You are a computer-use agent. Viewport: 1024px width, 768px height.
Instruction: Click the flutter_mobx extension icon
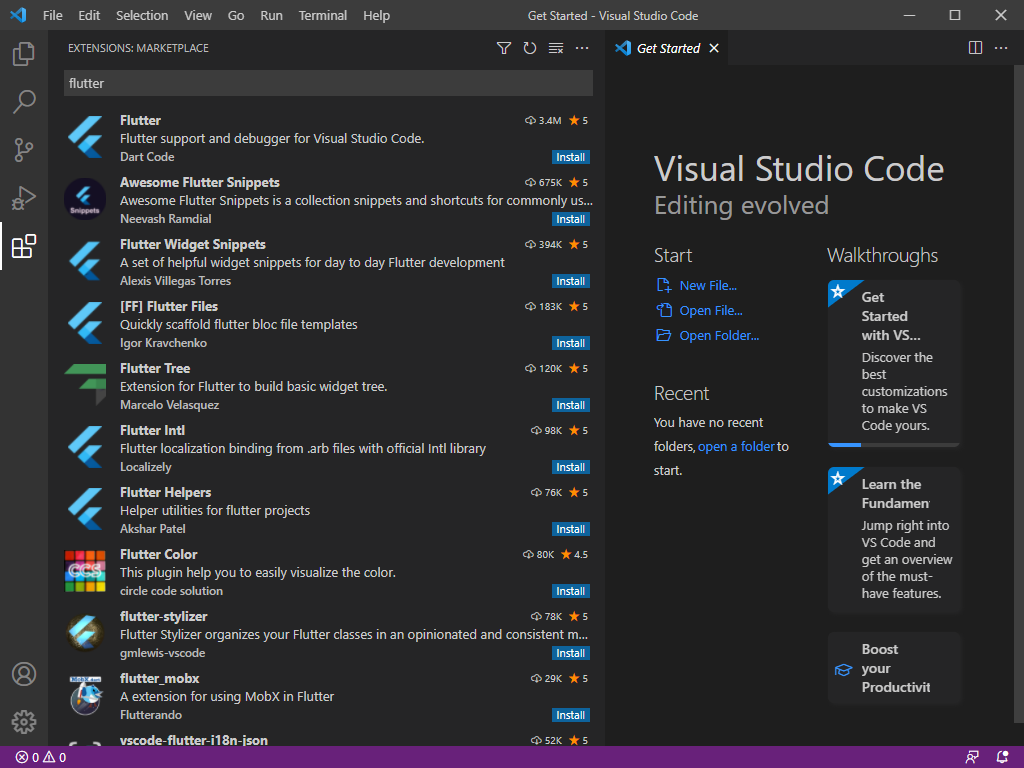(x=86, y=695)
